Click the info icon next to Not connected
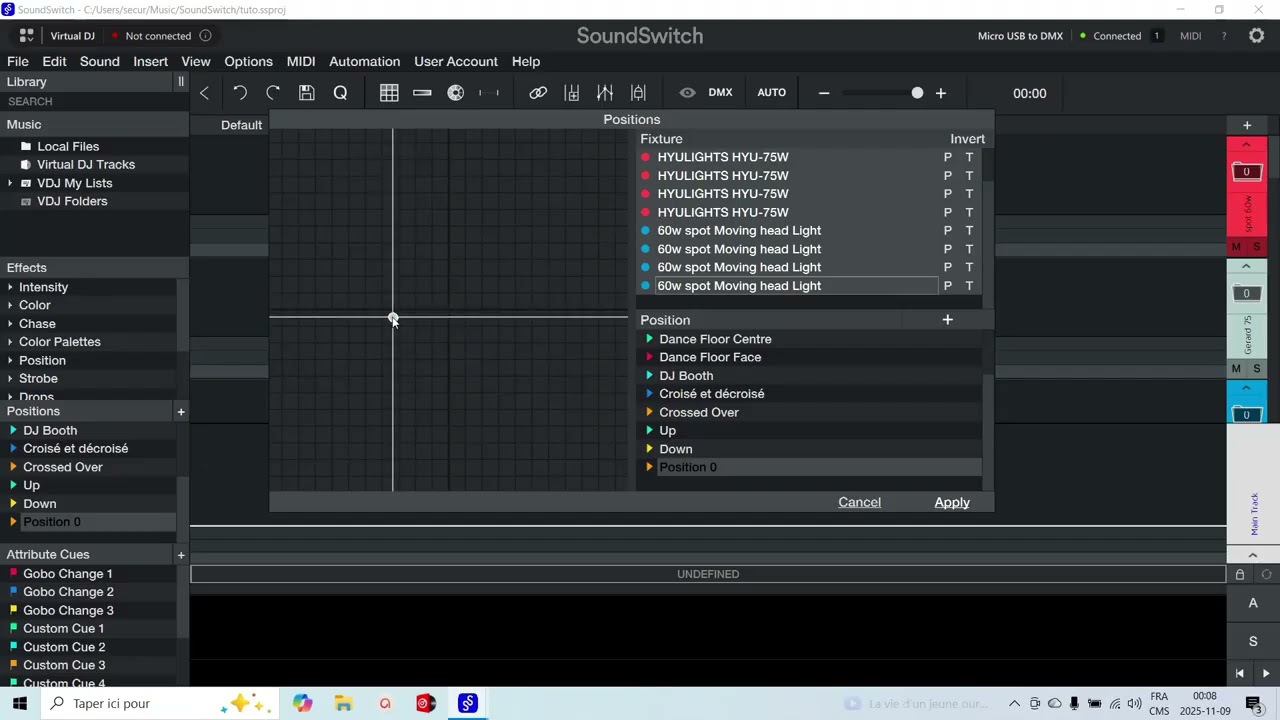The height and width of the screenshot is (720, 1280). pos(205,36)
